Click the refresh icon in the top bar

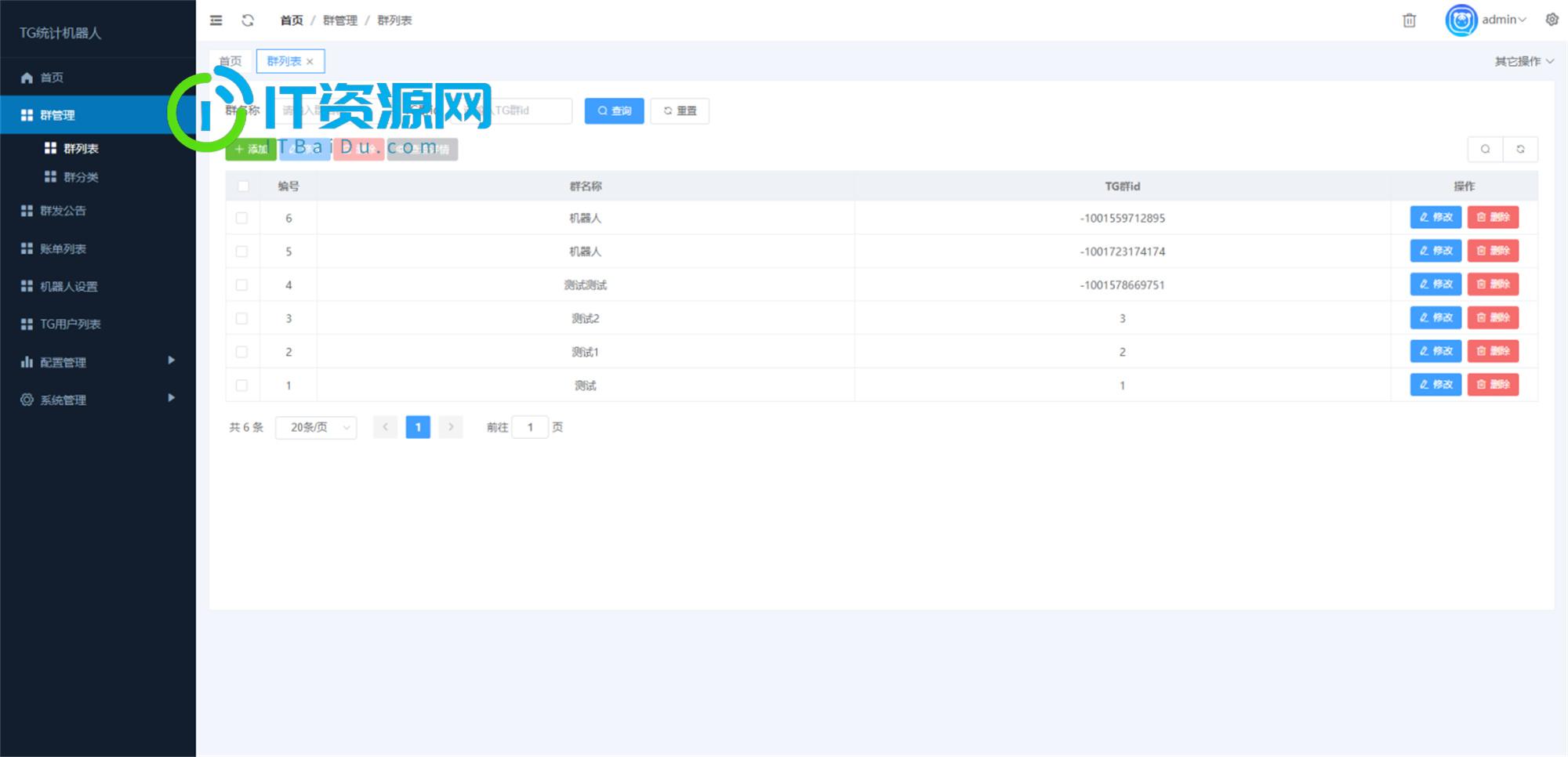coord(248,20)
